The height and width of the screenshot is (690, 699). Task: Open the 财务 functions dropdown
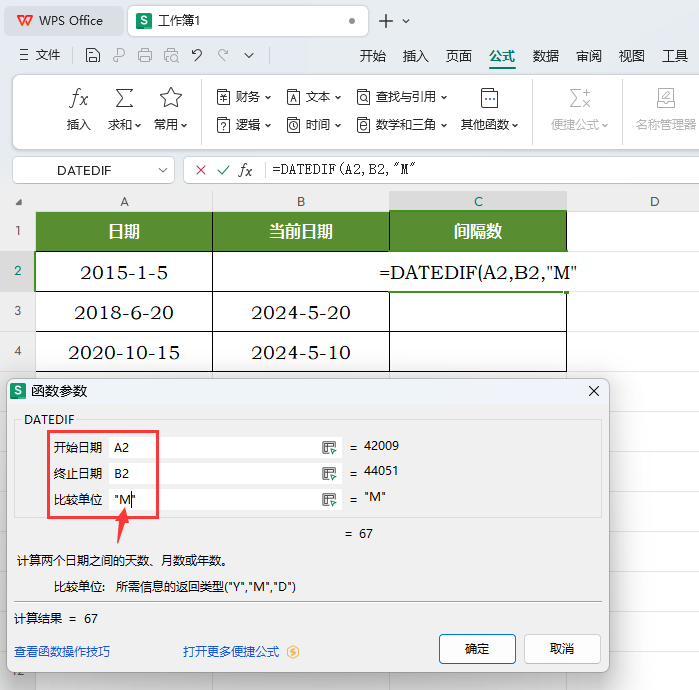click(243, 97)
